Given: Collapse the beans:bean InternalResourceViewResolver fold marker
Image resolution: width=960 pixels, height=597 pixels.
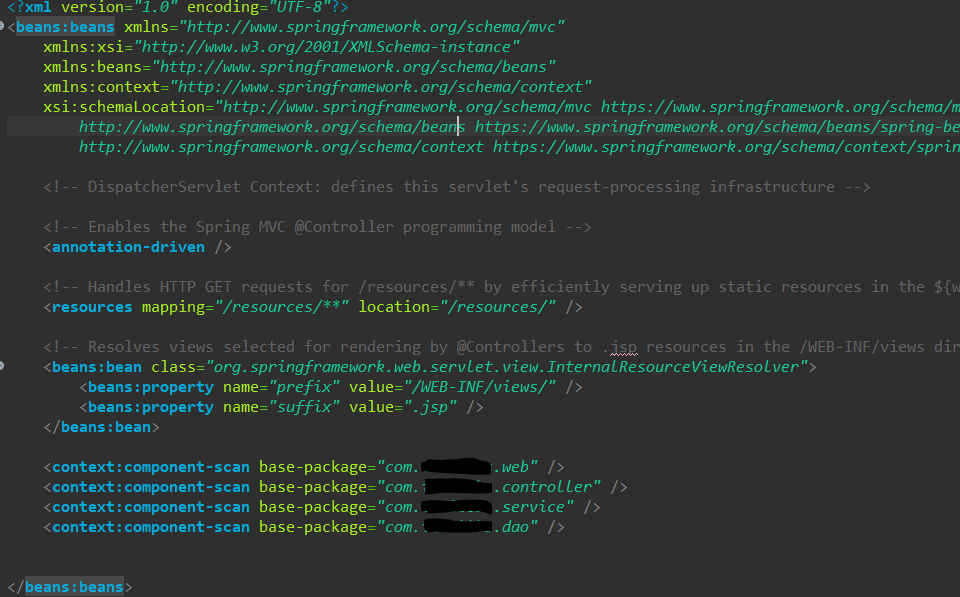Looking at the screenshot, I should 5,367.
